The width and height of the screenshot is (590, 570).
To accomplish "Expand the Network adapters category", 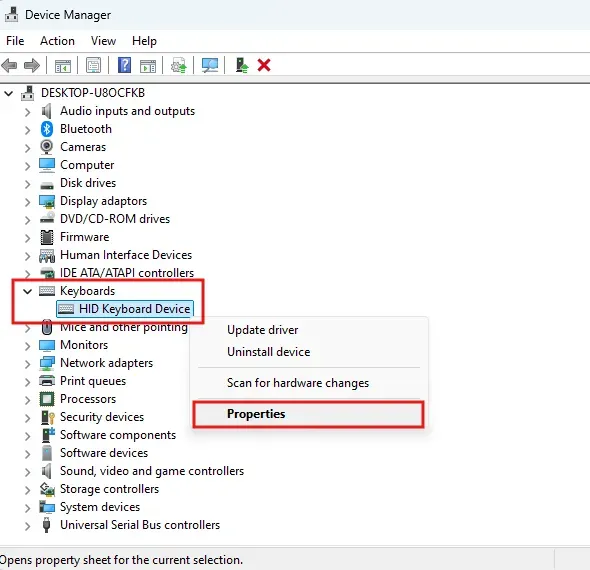I will 27,364.
